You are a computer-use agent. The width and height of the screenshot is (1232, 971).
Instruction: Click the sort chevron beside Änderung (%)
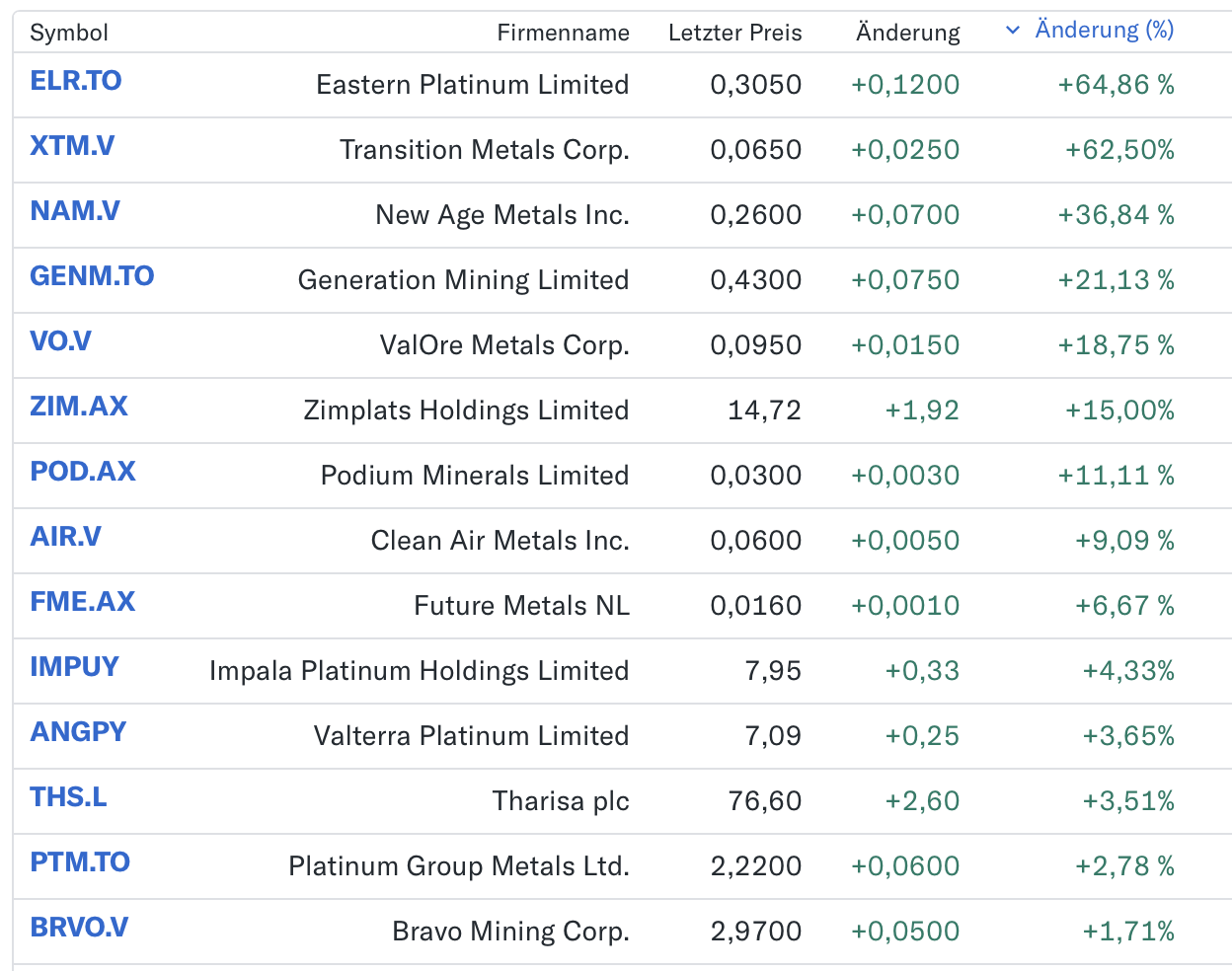coord(1012,31)
